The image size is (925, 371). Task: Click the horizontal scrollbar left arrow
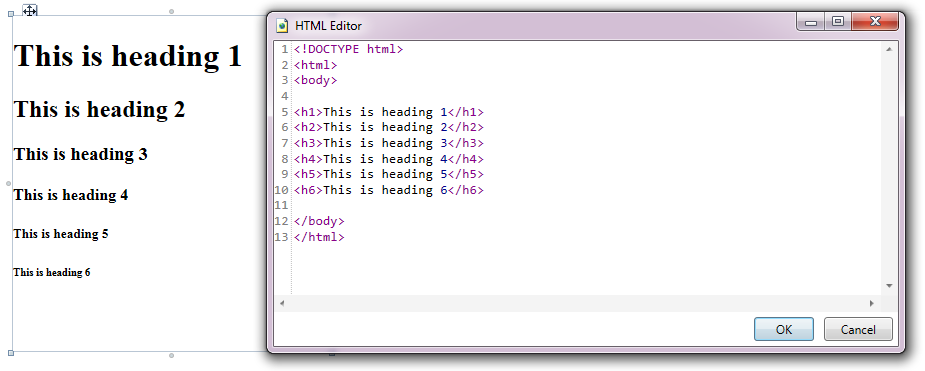pyautogui.click(x=281, y=303)
